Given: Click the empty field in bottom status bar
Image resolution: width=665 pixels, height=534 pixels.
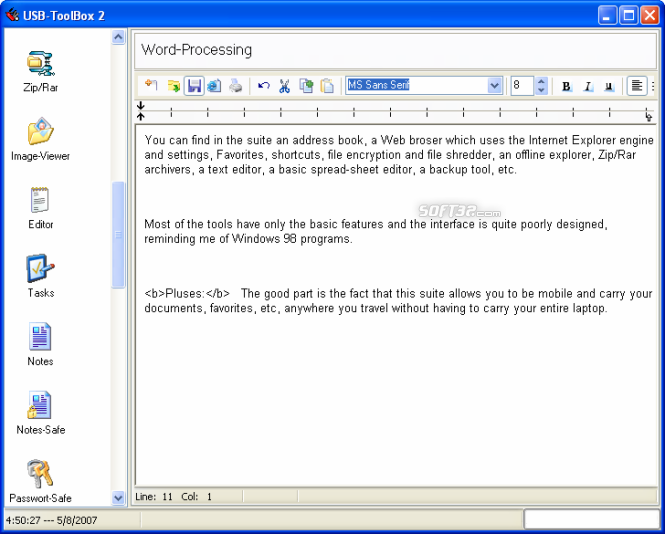Looking at the screenshot, I should pyautogui.click(x=591, y=519).
